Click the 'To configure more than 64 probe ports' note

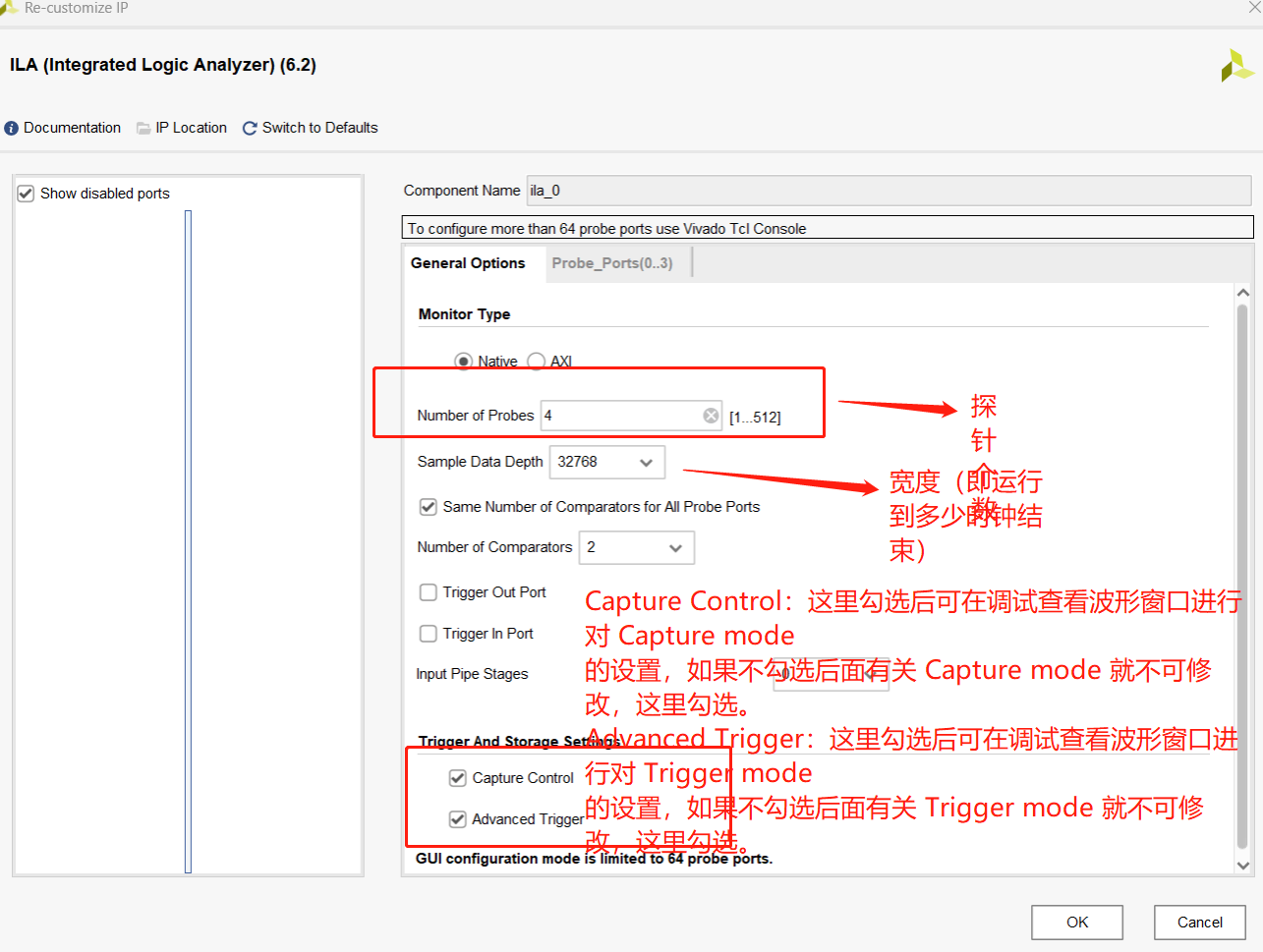pyautogui.click(x=606, y=229)
